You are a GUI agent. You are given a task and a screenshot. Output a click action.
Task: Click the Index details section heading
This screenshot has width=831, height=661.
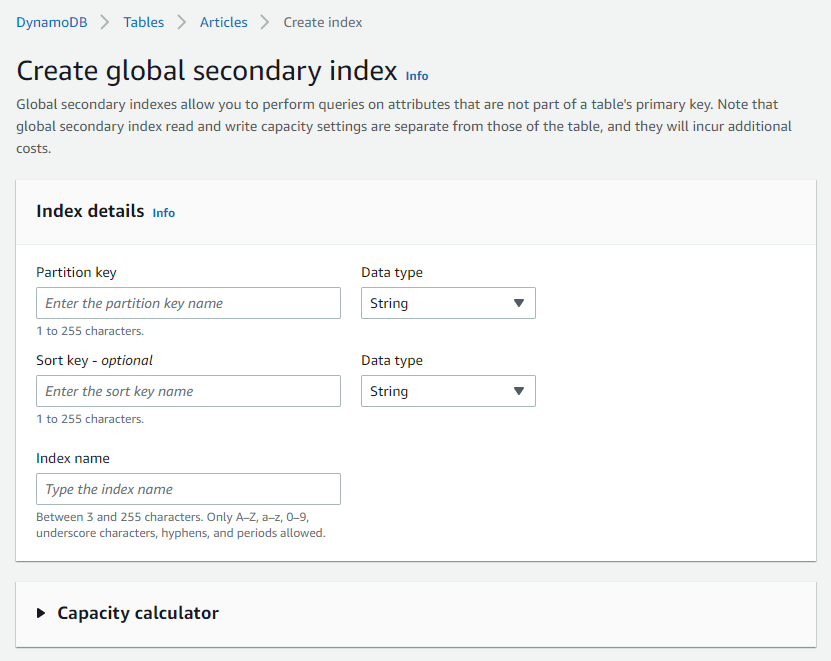pyautogui.click(x=90, y=211)
